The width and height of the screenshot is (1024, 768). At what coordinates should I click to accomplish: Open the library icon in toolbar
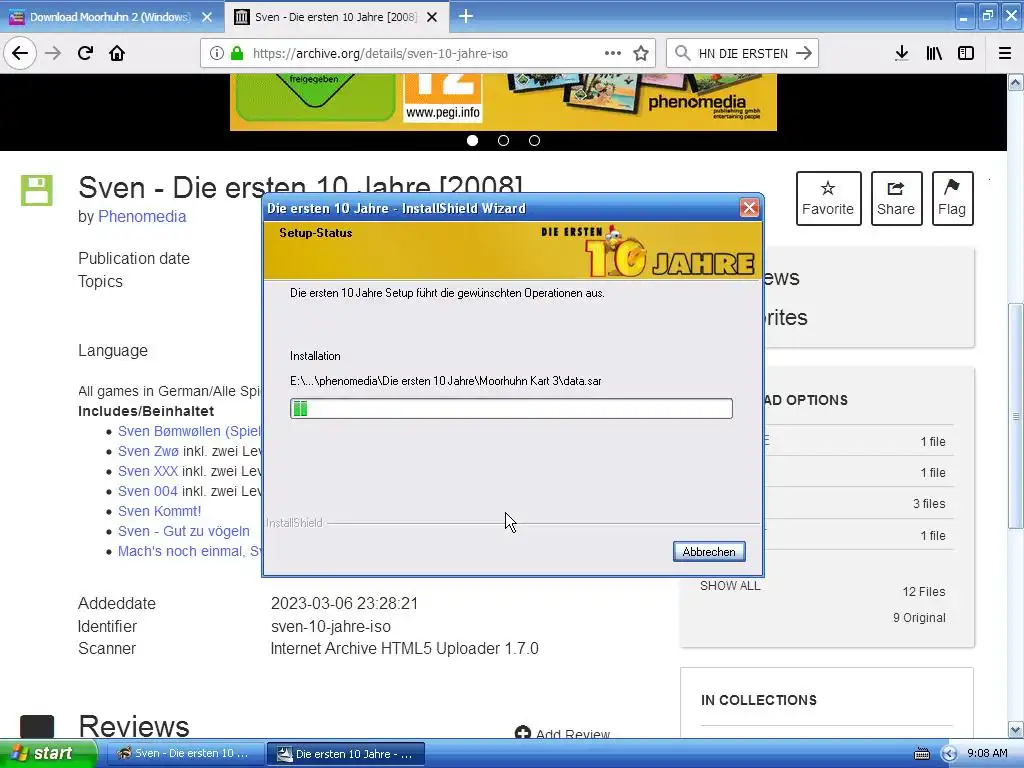point(934,54)
